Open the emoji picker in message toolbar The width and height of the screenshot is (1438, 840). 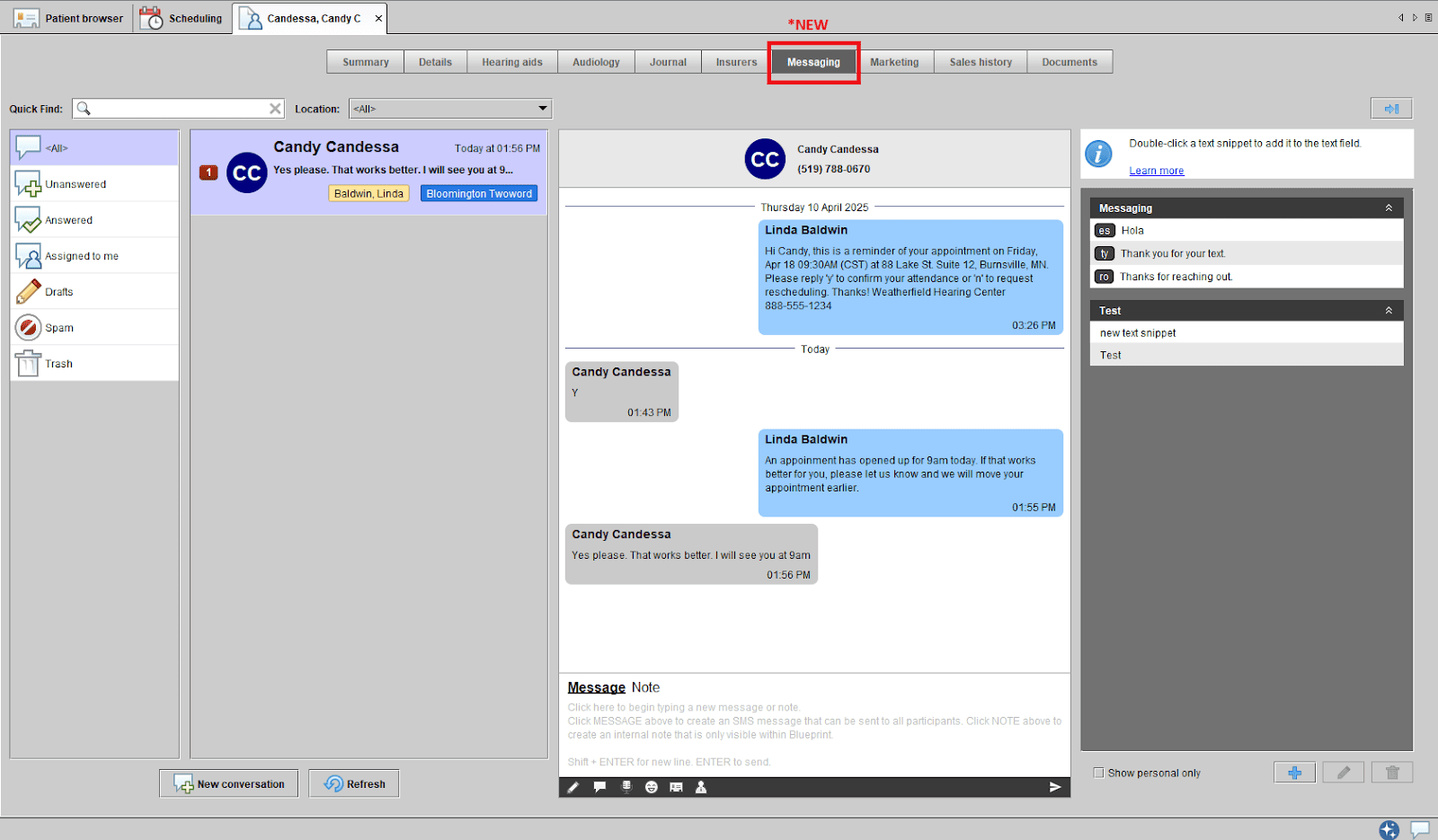point(651,787)
